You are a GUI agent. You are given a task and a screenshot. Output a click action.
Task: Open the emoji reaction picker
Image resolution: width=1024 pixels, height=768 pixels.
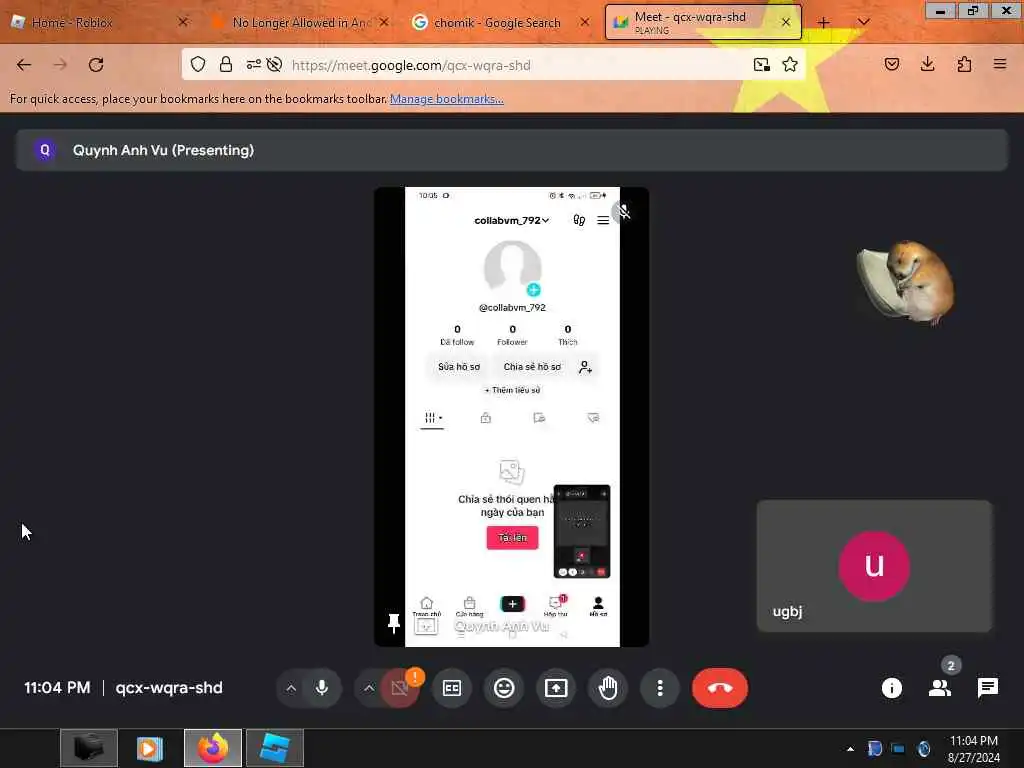pyautogui.click(x=504, y=688)
